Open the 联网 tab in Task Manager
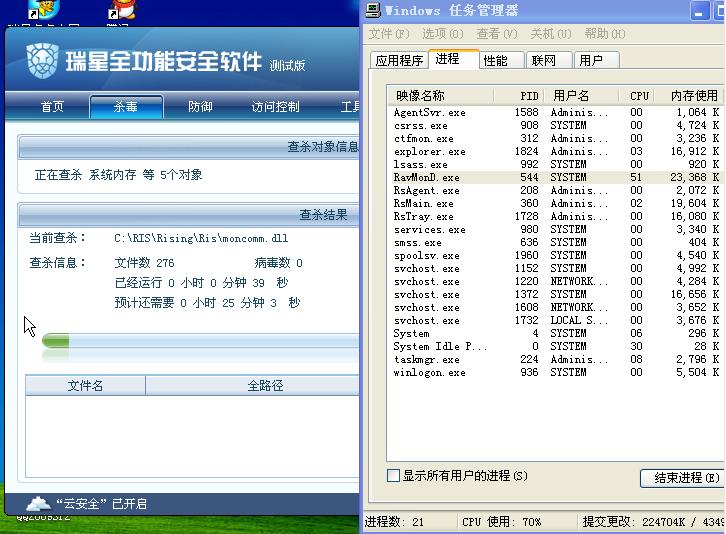 [549, 60]
